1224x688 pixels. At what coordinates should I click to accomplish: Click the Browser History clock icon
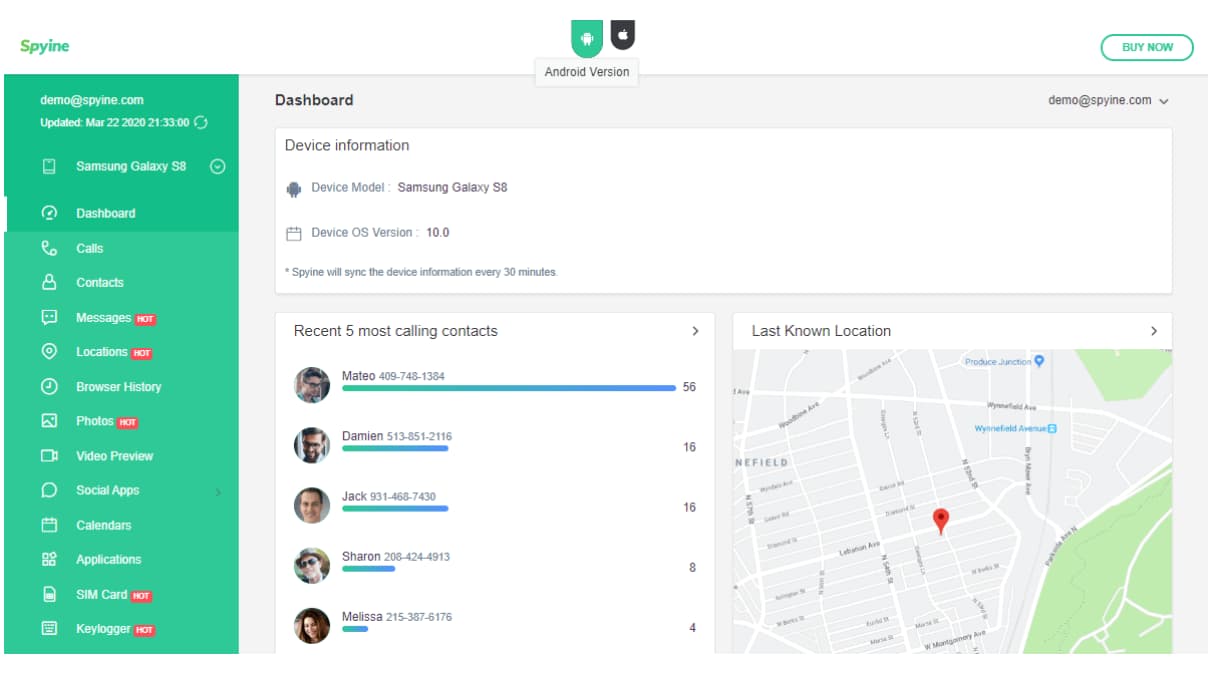click(49, 386)
